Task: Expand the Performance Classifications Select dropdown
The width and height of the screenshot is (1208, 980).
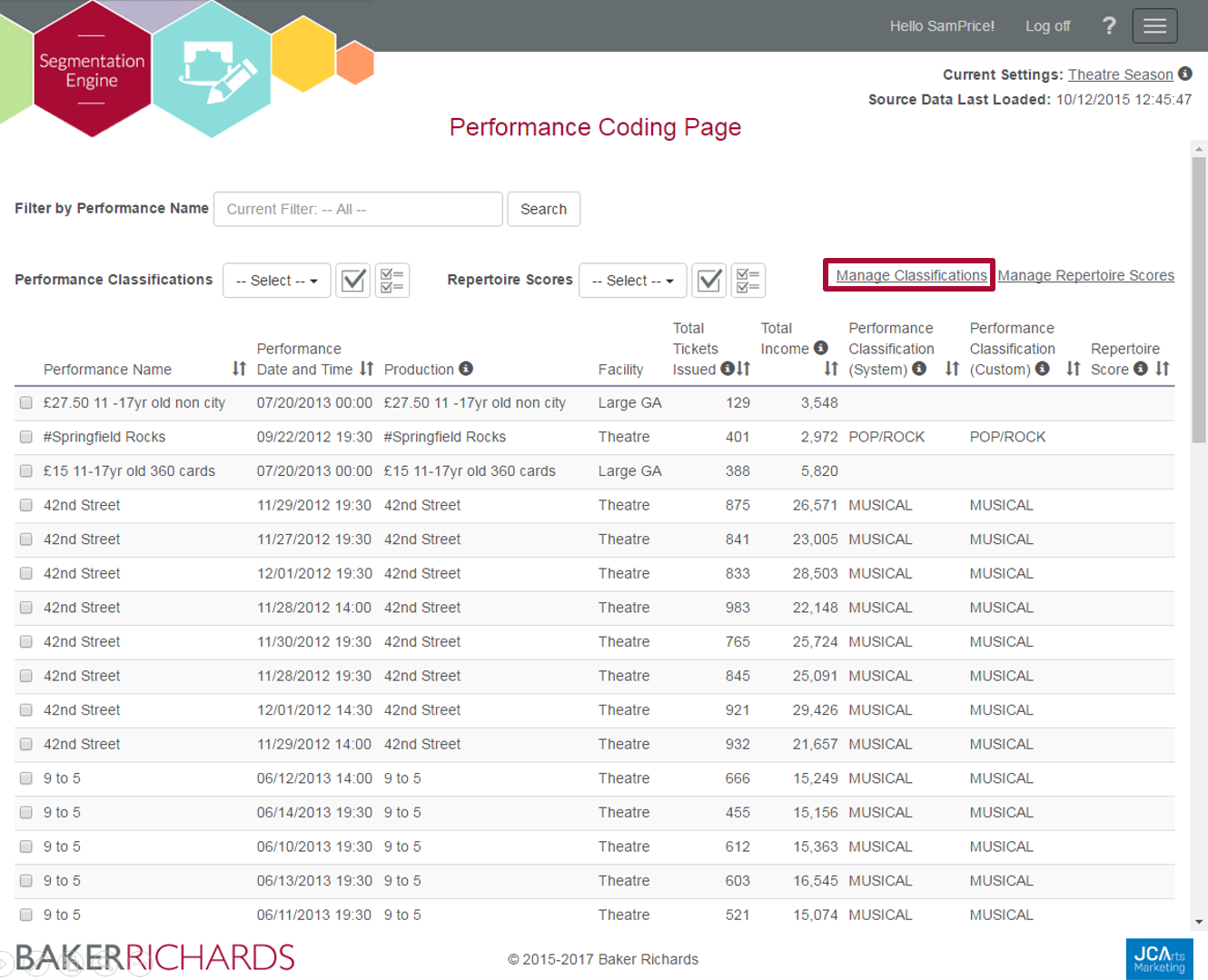Action: [276, 281]
